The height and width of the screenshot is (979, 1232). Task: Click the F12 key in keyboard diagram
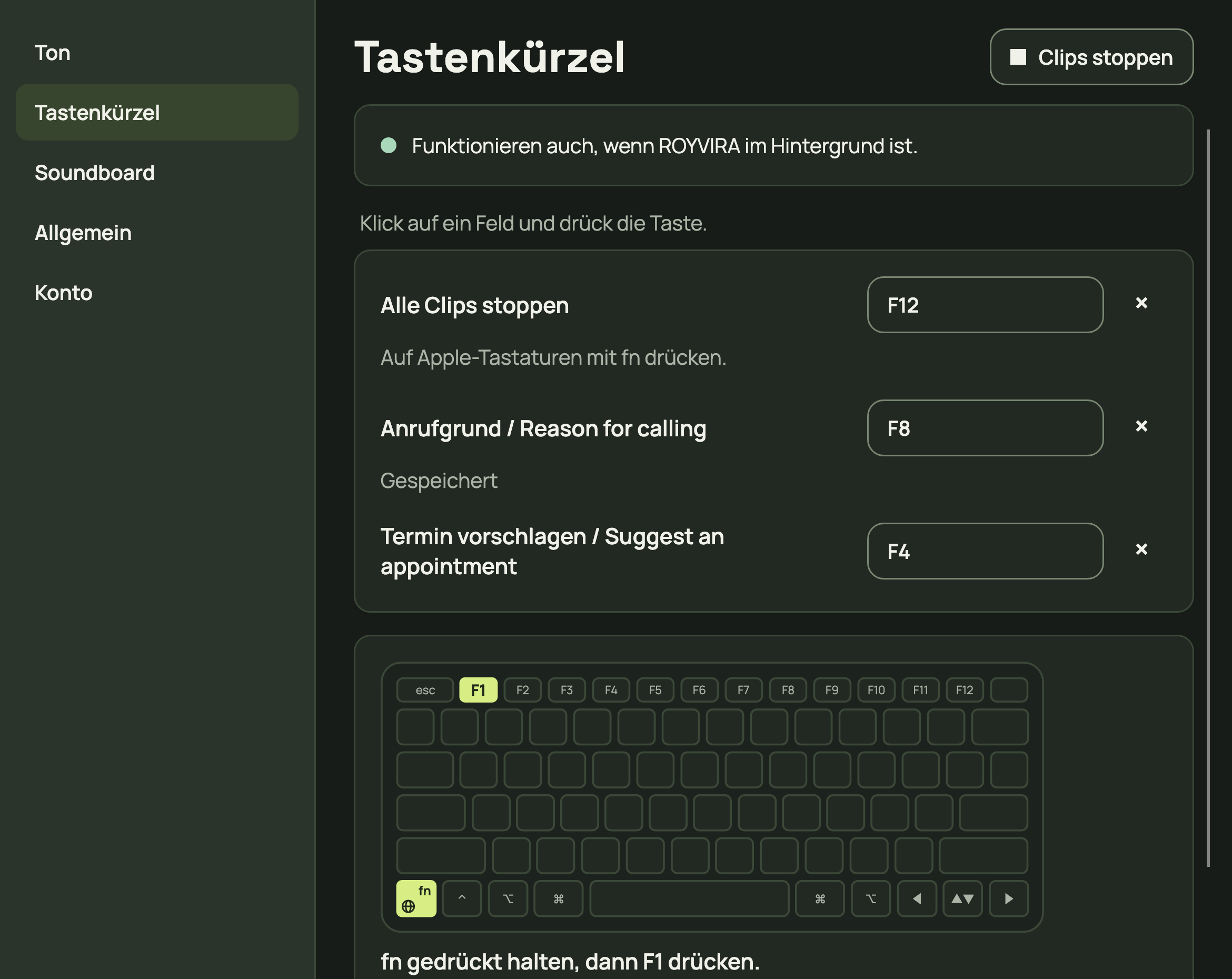pos(965,690)
